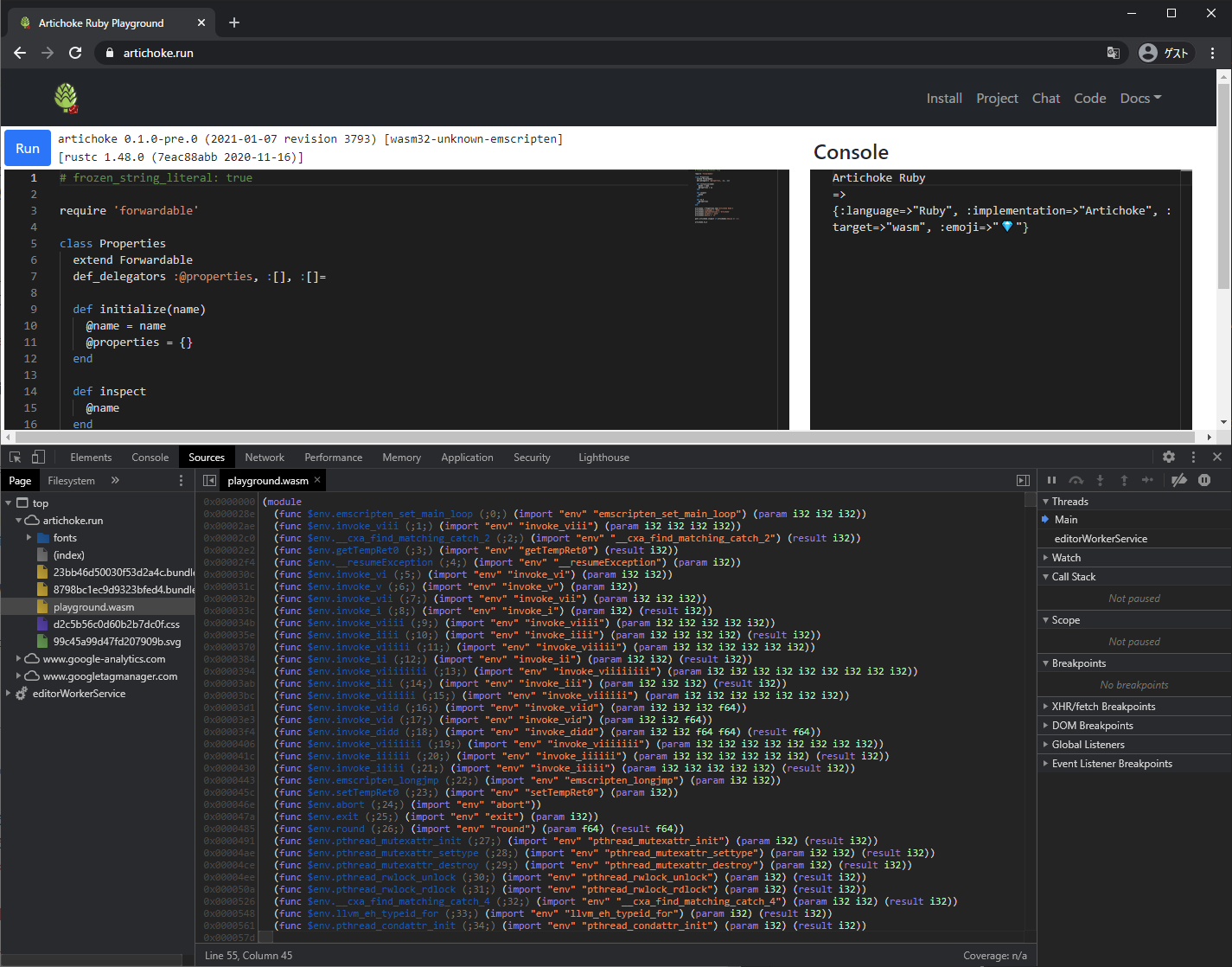Expand the fonts folder
The width and height of the screenshot is (1232, 967).
[29, 537]
